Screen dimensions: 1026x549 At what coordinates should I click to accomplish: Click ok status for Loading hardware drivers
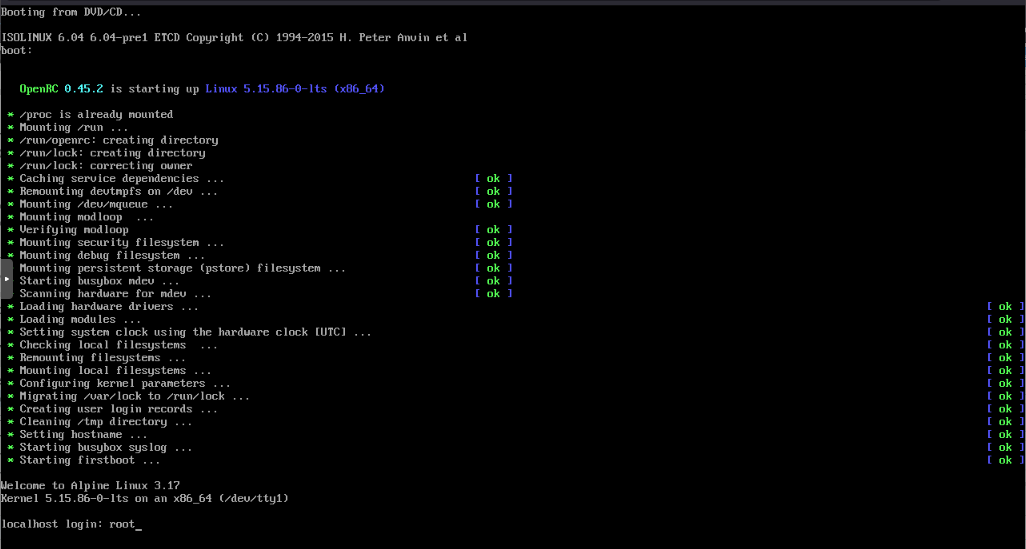coord(1005,307)
